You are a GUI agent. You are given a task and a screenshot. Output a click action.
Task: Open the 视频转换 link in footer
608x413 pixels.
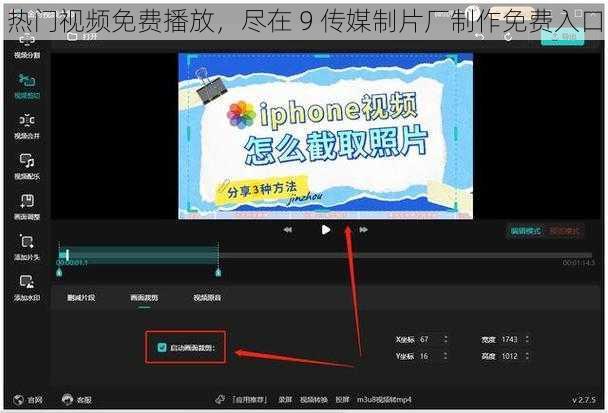pyautogui.click(x=314, y=399)
